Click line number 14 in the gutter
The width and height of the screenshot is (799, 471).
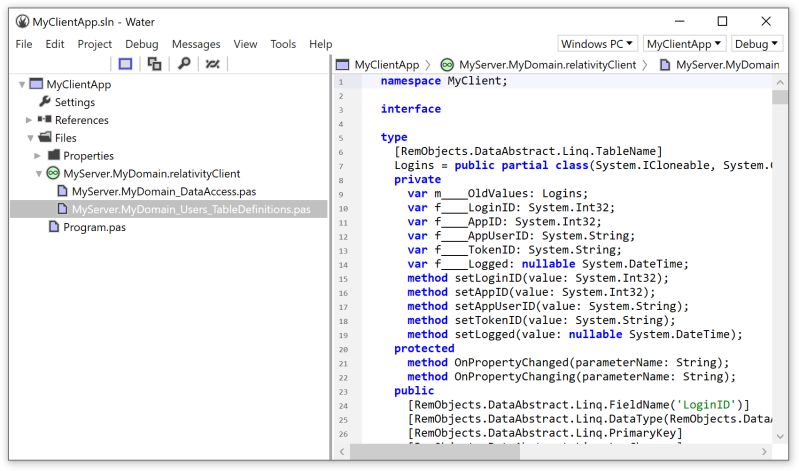click(x=343, y=265)
